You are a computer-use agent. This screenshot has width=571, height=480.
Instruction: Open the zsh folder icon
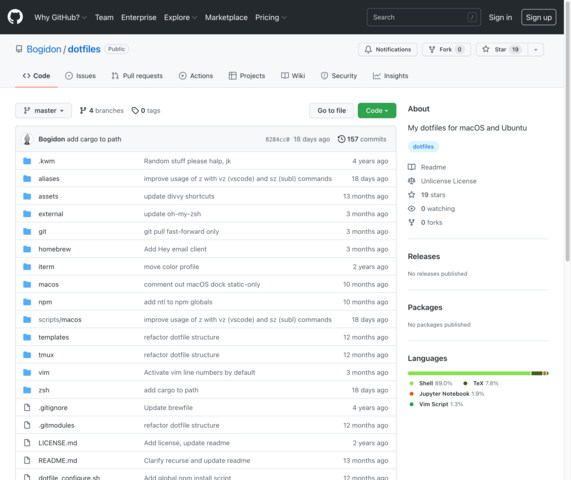tap(27, 390)
